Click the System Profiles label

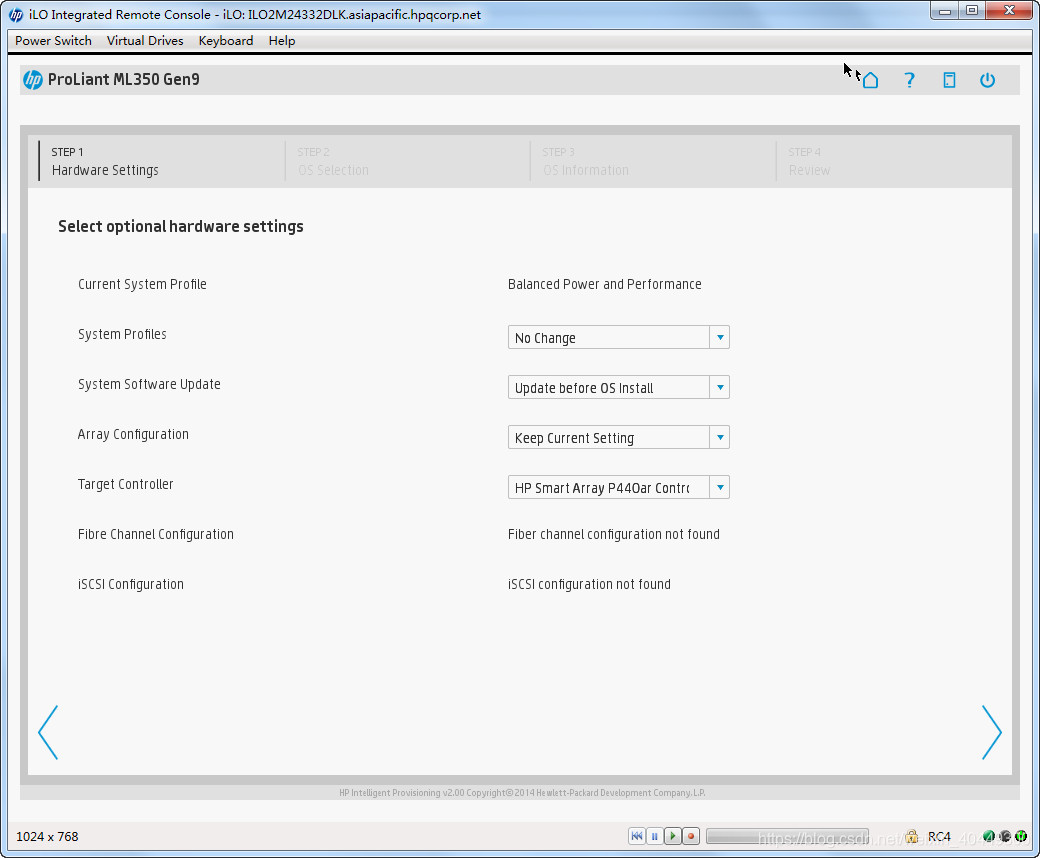click(122, 334)
